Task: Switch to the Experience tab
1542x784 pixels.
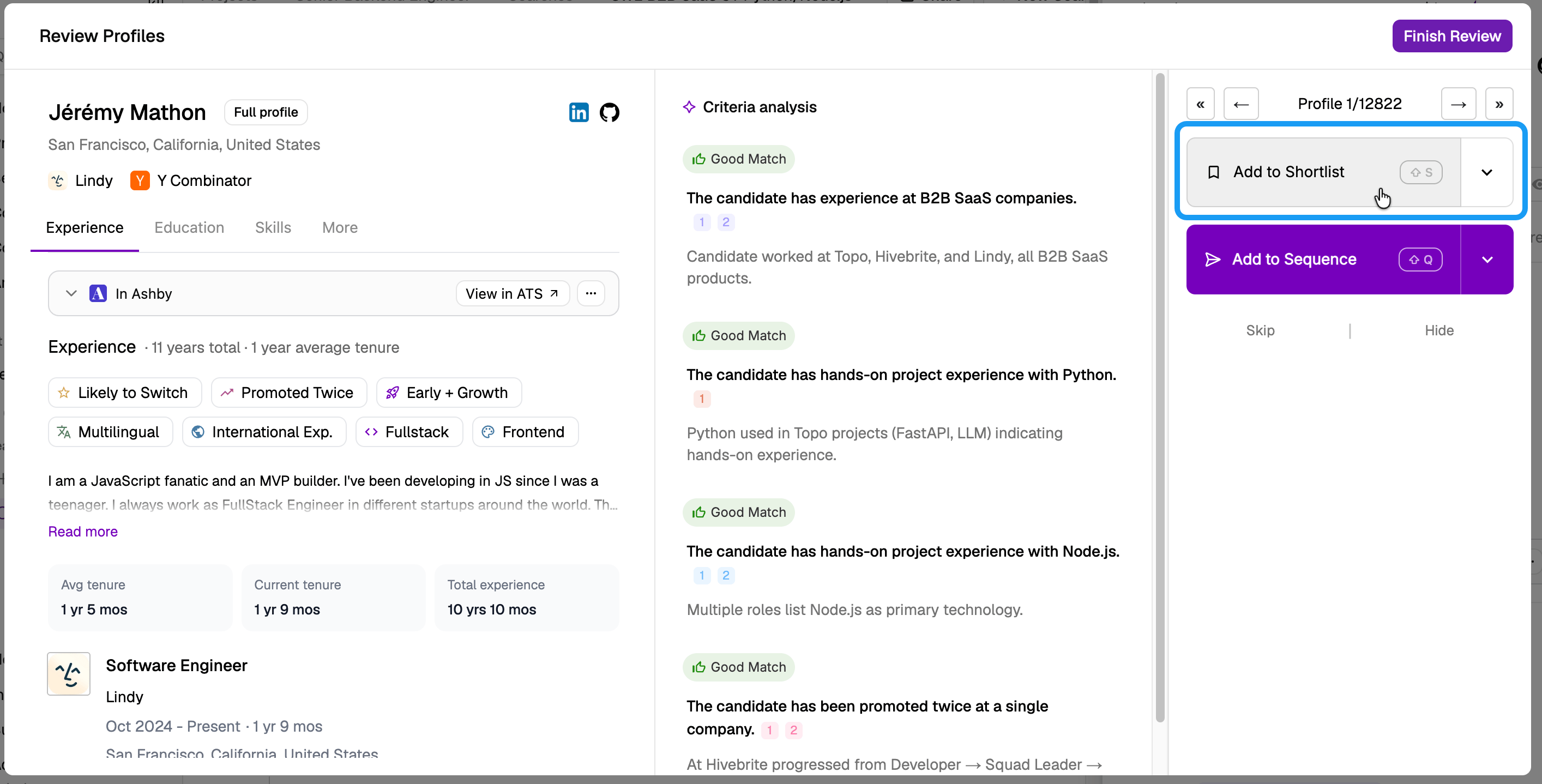Action: tap(85, 228)
